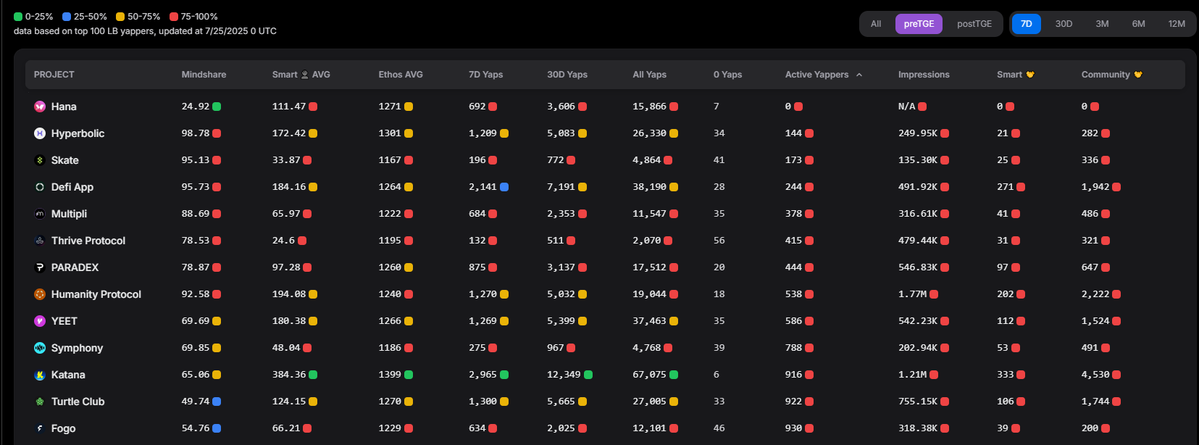The height and width of the screenshot is (445, 1199).
Task: Switch to the 7D time range
Action: click(1026, 24)
